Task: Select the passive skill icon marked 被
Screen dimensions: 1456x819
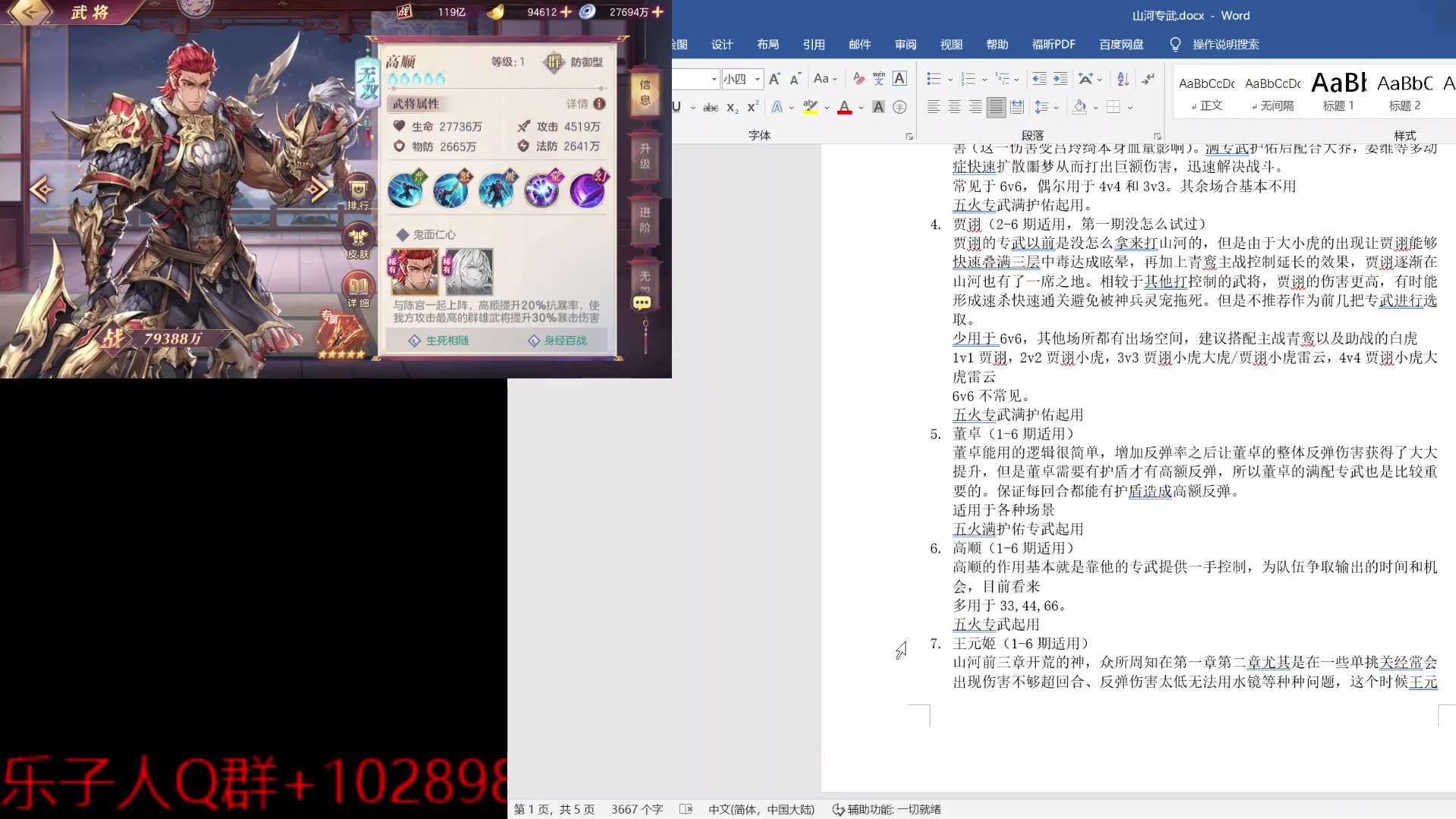Action: pos(497,189)
